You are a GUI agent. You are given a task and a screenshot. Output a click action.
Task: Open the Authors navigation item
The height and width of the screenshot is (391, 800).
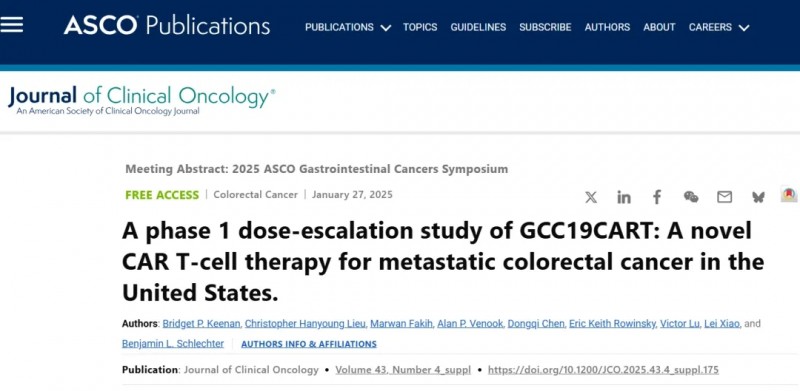607,28
